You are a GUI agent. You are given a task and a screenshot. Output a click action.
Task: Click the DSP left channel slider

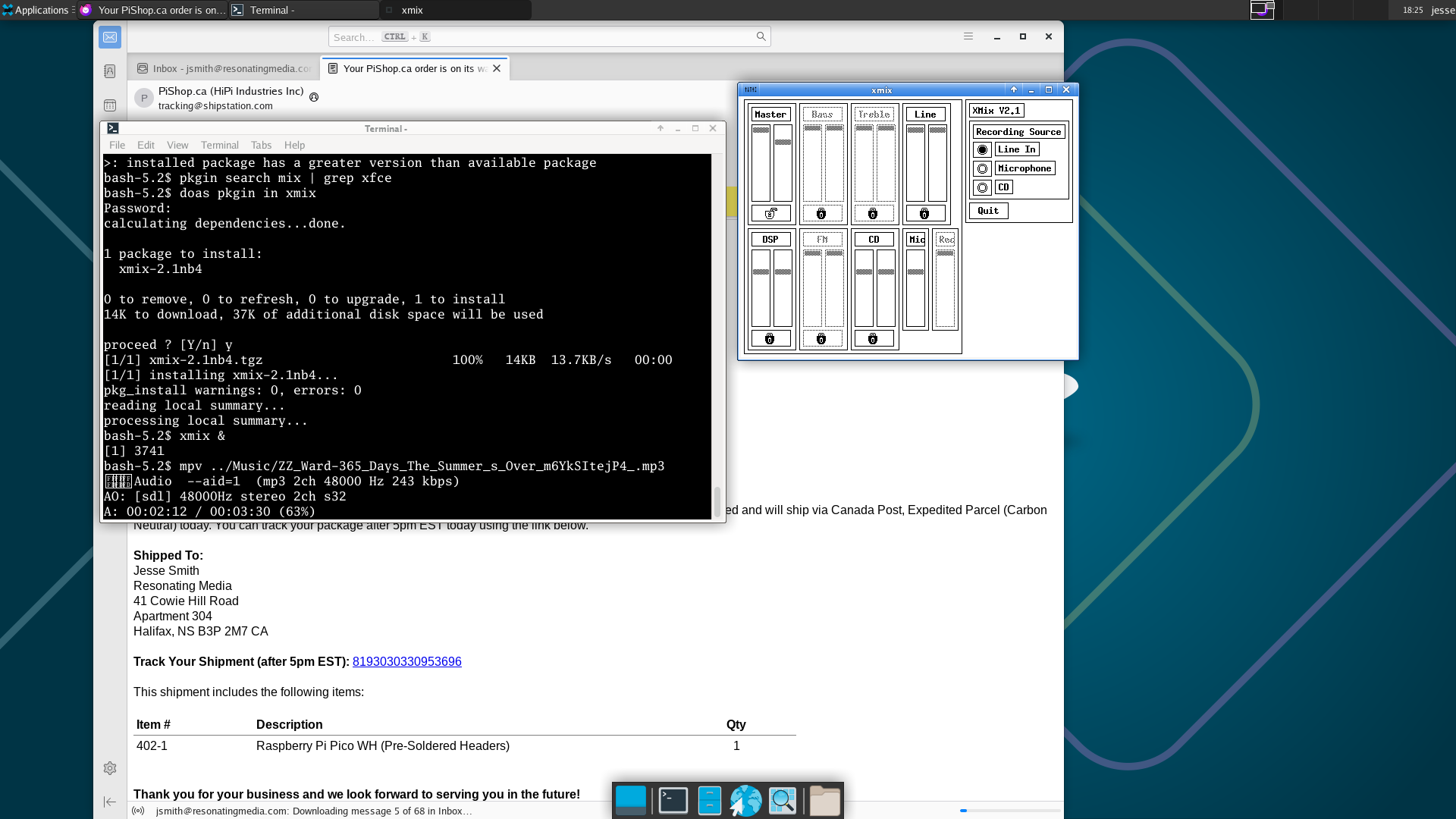coord(761,288)
